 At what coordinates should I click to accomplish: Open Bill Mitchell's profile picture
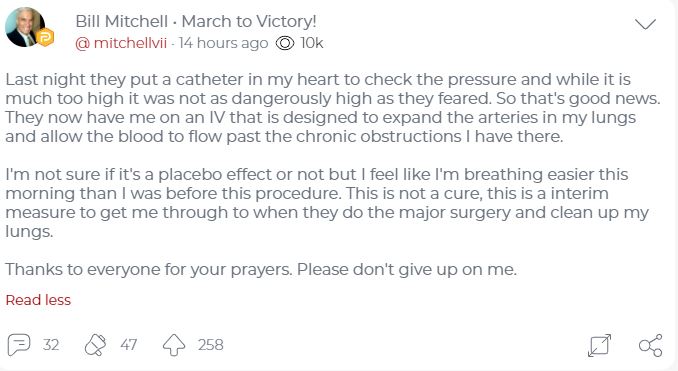tap(25, 27)
